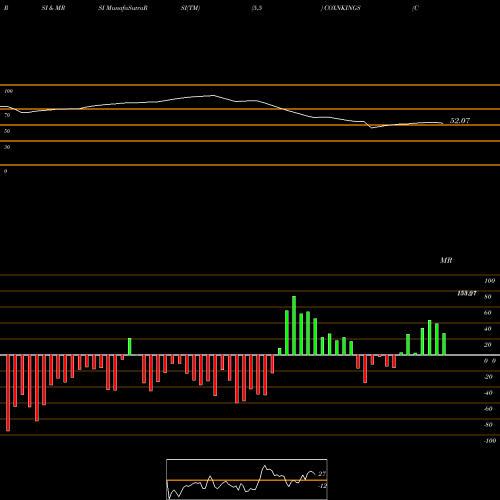500x500 pixels.
Task: Click the SI(TM) header text
Action: point(190,8)
